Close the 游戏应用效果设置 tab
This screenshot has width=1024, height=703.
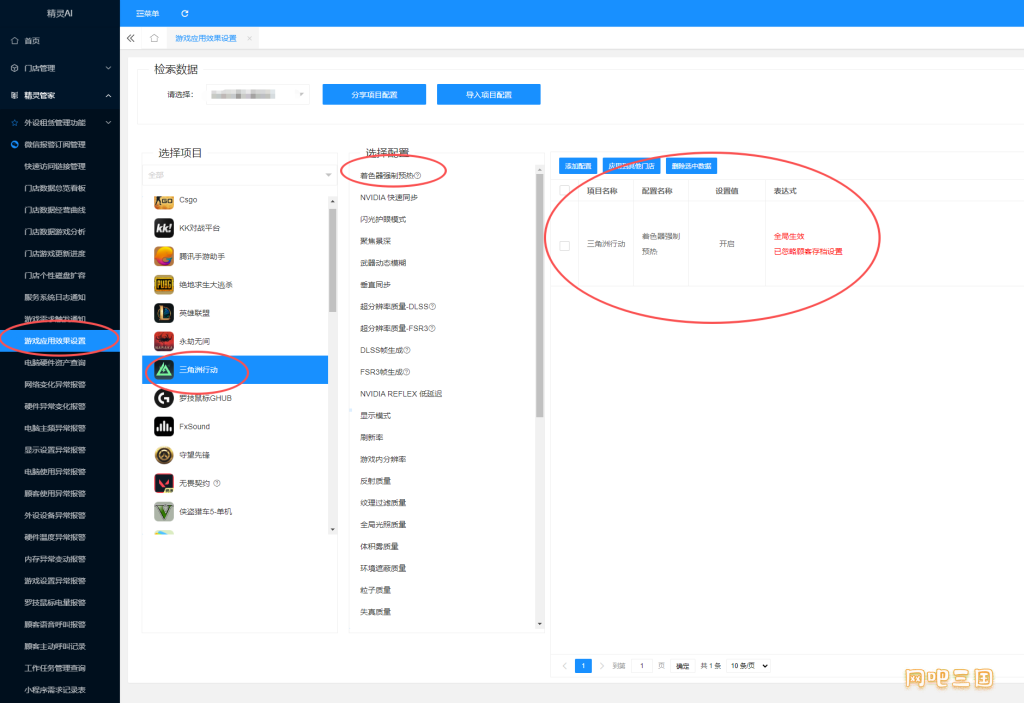(249, 38)
